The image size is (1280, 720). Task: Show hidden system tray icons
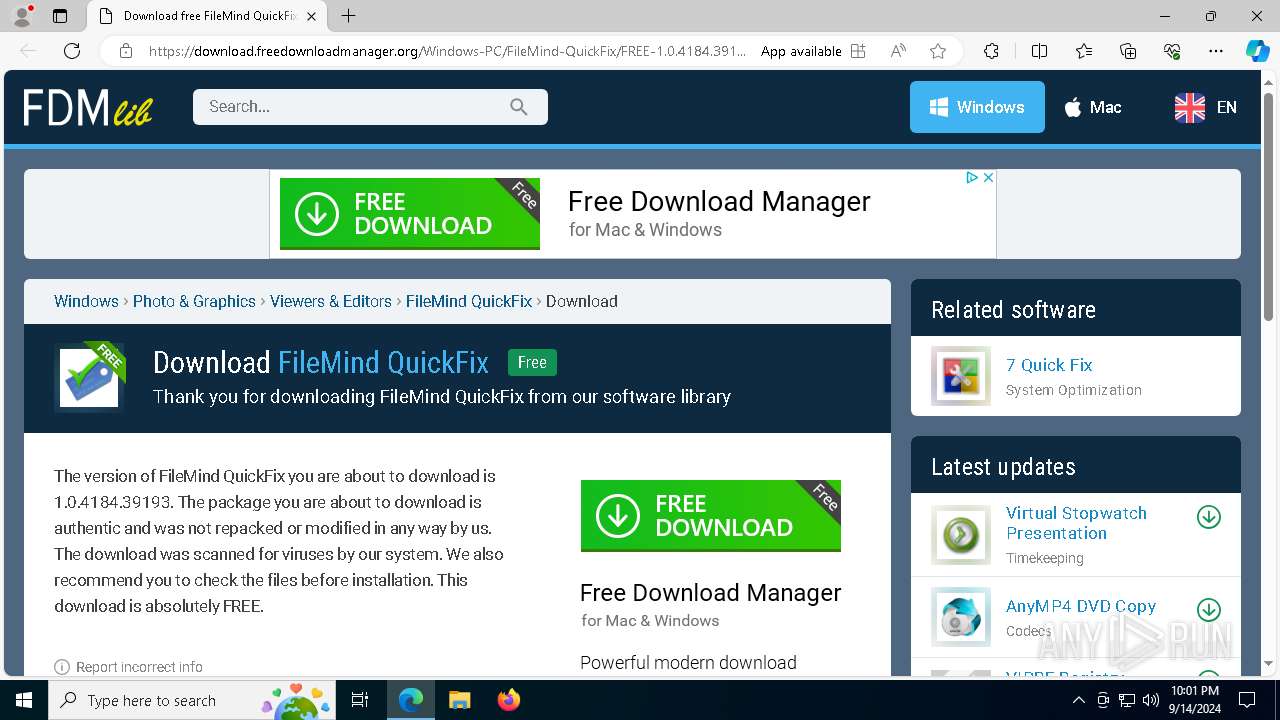point(1079,700)
